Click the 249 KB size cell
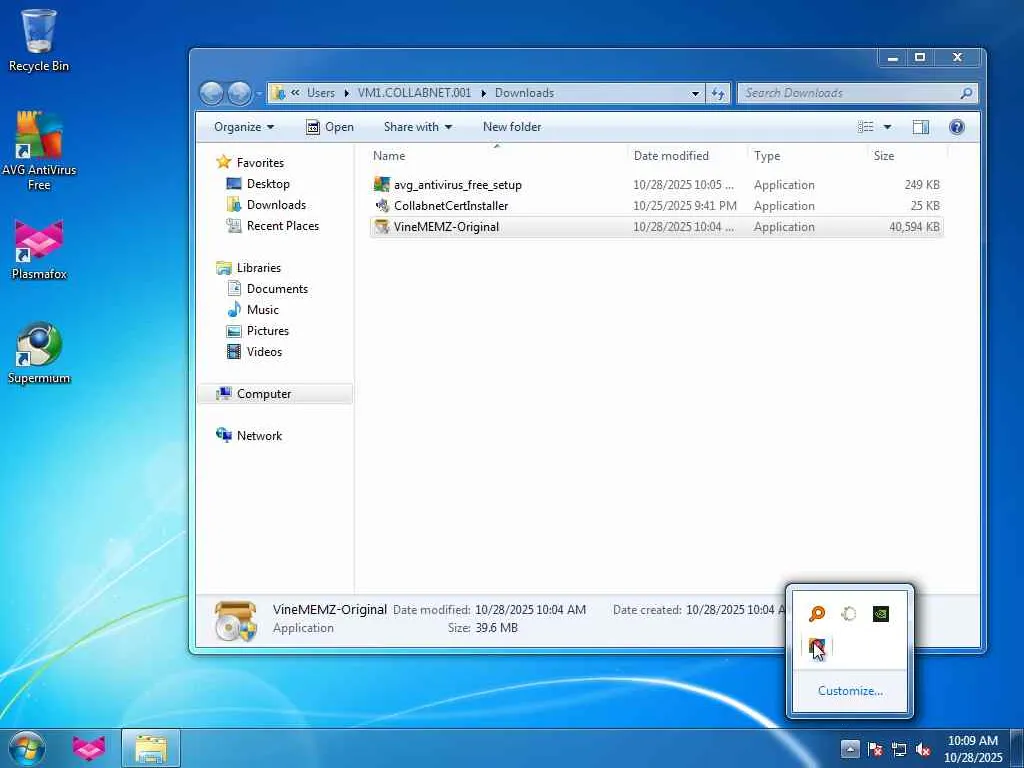The width and height of the screenshot is (1024, 768). click(x=921, y=185)
